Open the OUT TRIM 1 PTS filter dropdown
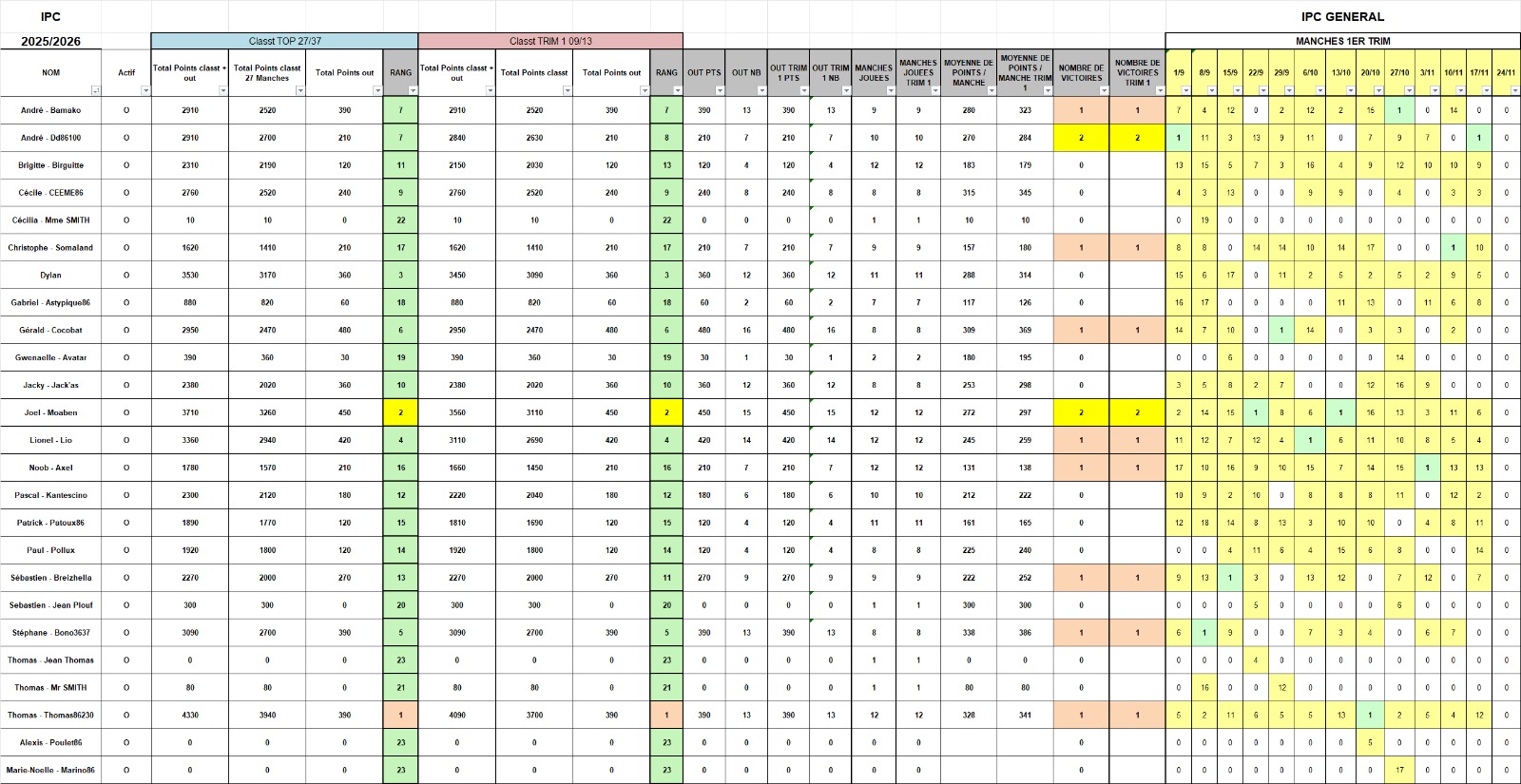 (804, 90)
